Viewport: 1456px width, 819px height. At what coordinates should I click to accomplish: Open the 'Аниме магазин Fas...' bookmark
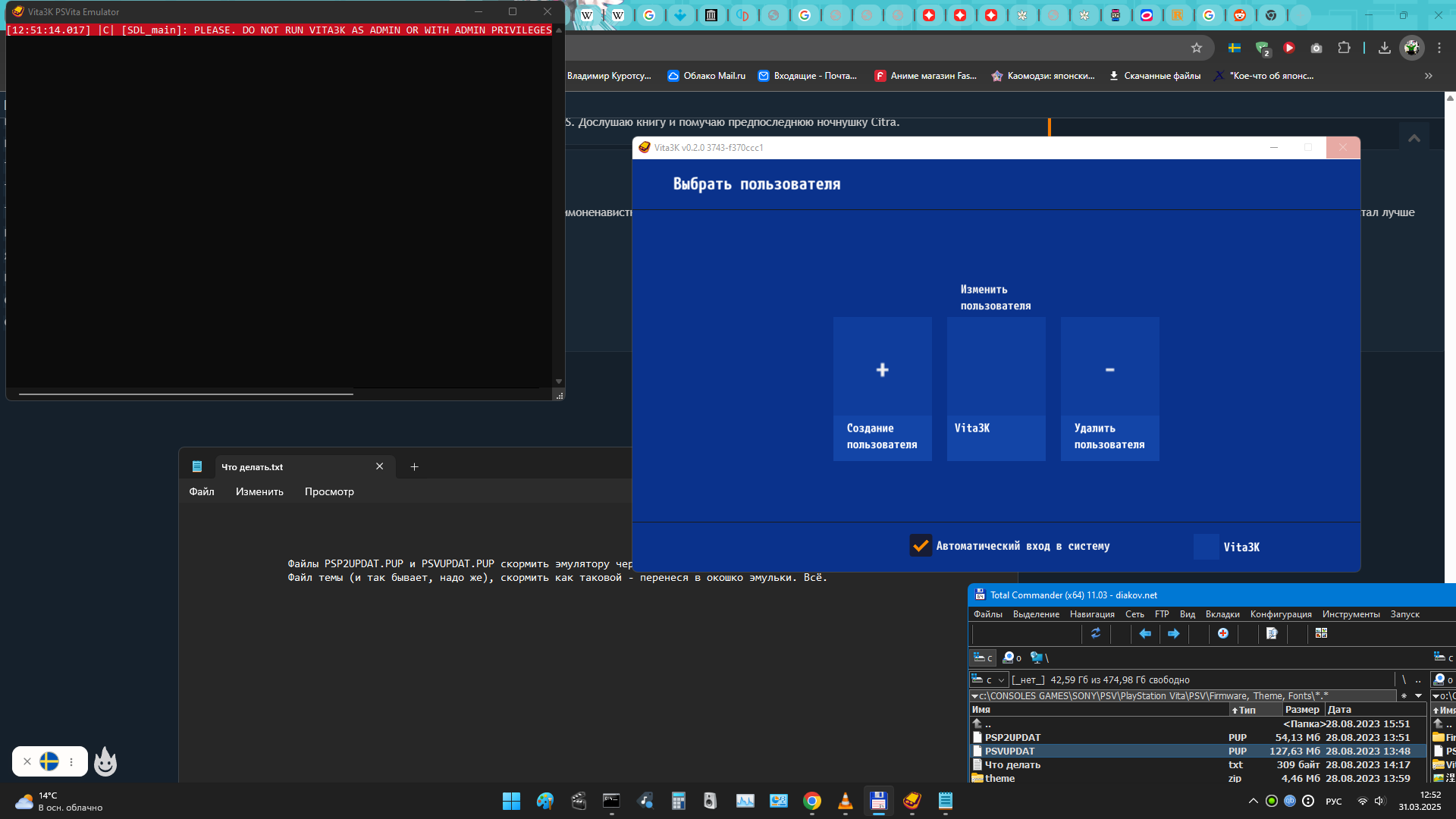[x=925, y=76]
